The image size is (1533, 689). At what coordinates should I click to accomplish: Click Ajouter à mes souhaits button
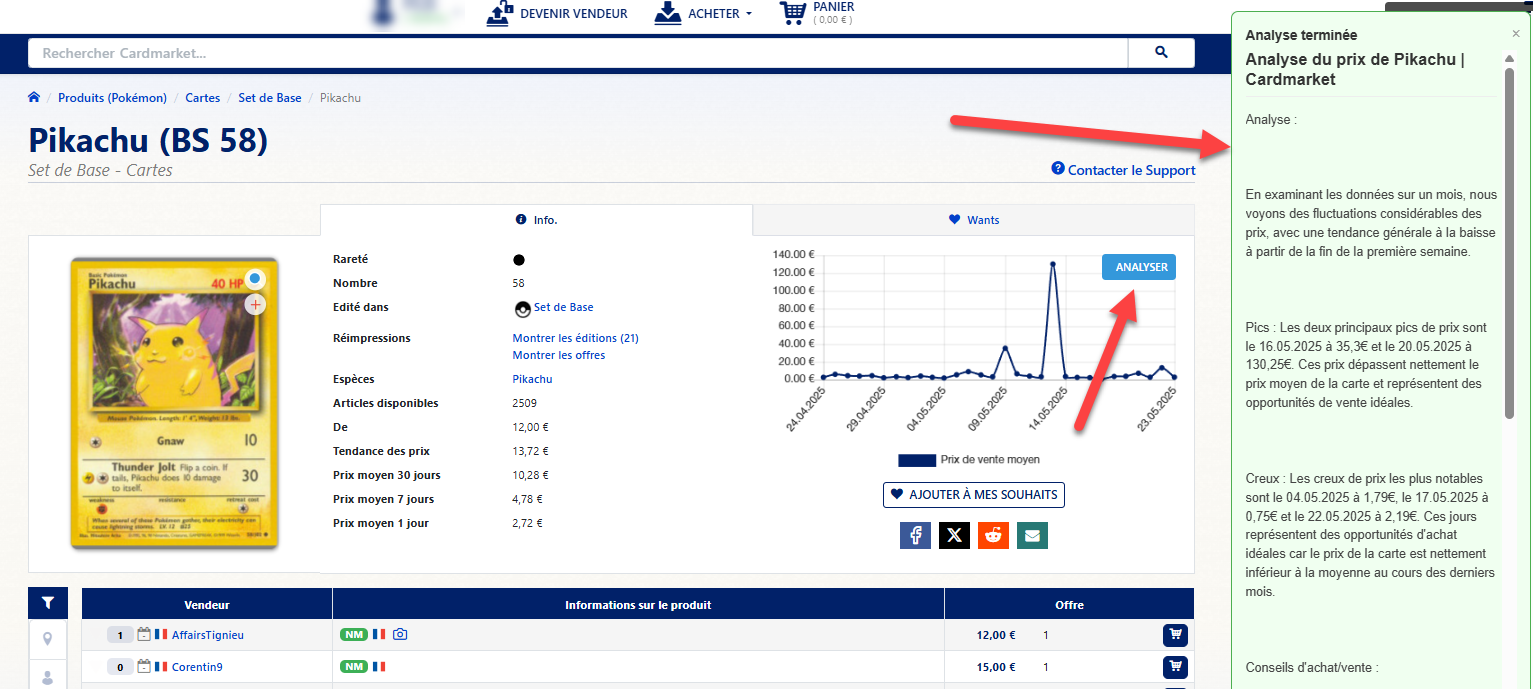(973, 494)
